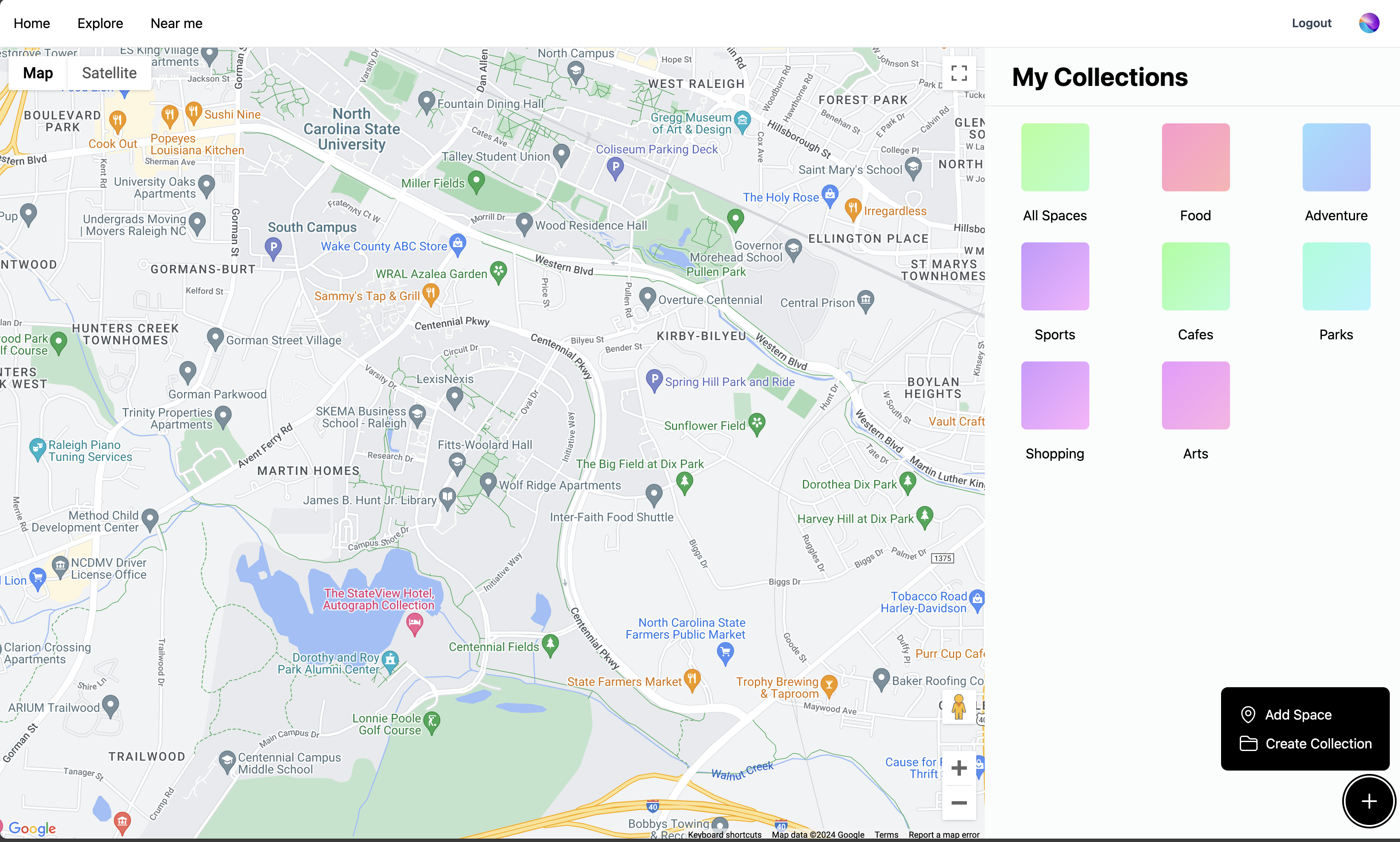Click the Pullen Park map pin

pyautogui.click(x=735, y=219)
